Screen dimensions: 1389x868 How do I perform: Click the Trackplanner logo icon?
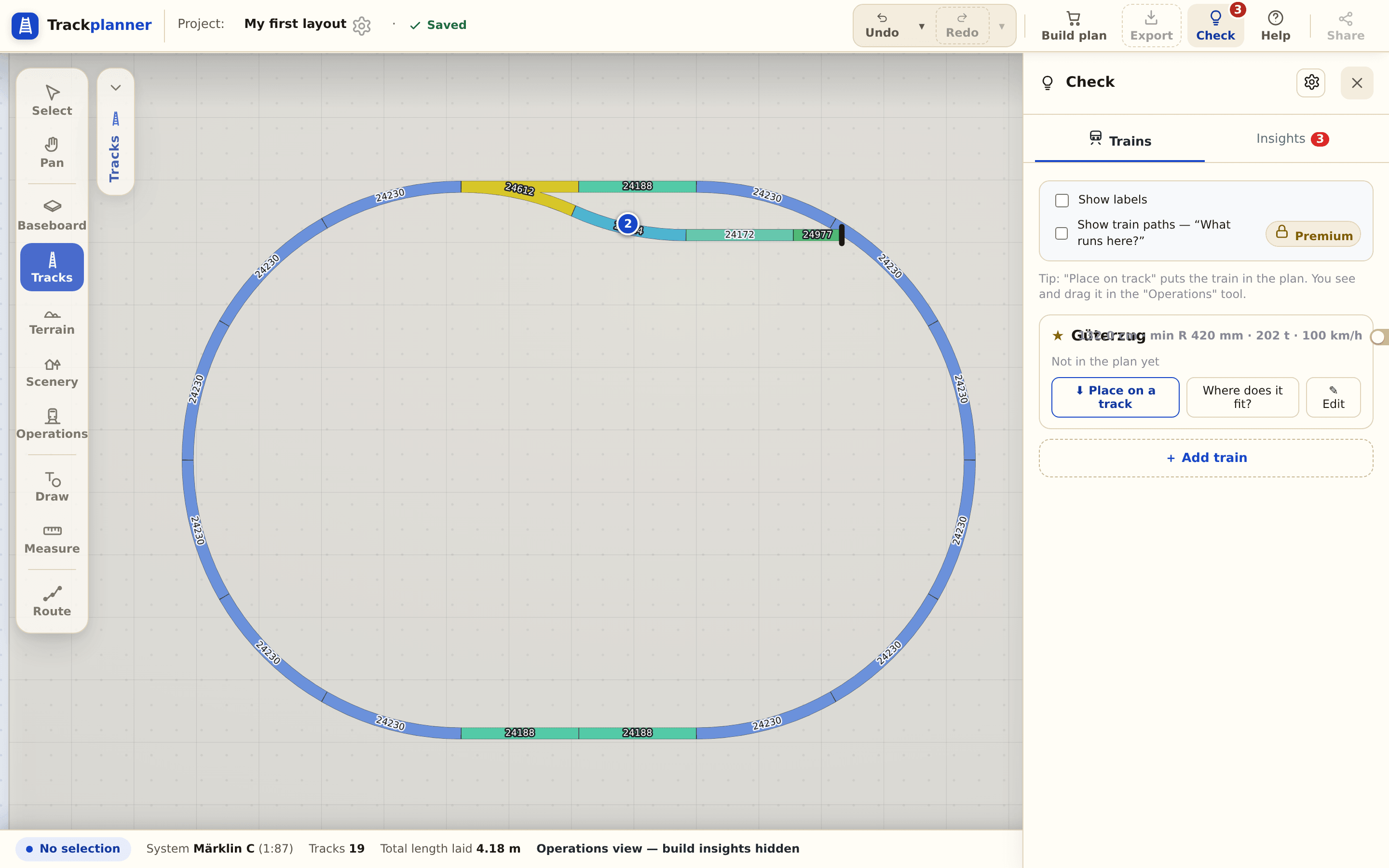[x=25, y=25]
